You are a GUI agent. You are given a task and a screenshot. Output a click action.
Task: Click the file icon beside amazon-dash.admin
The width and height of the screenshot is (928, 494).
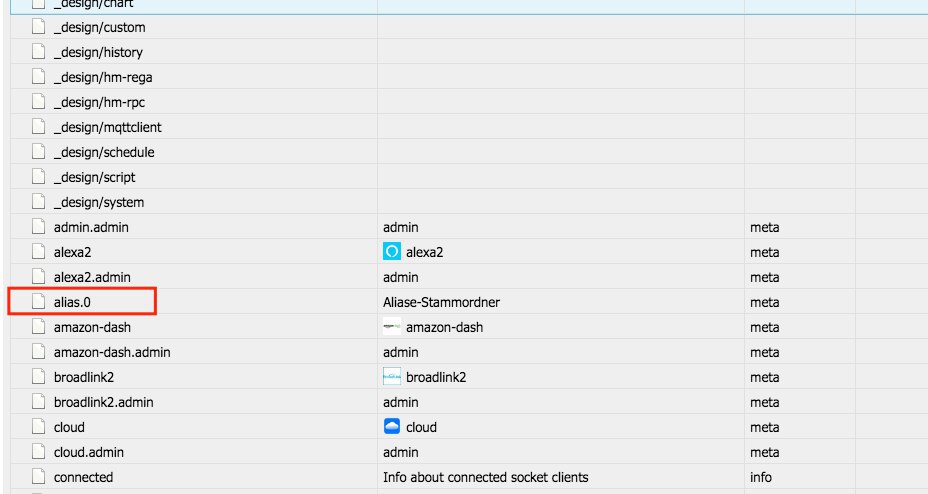[38, 352]
